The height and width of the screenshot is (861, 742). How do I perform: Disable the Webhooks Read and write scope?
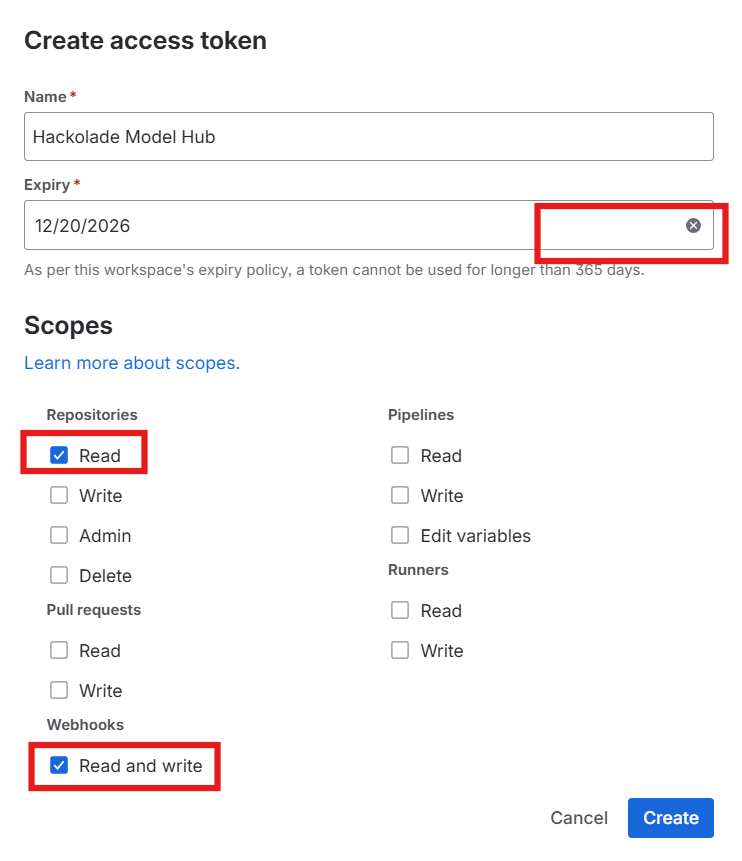pos(58,766)
